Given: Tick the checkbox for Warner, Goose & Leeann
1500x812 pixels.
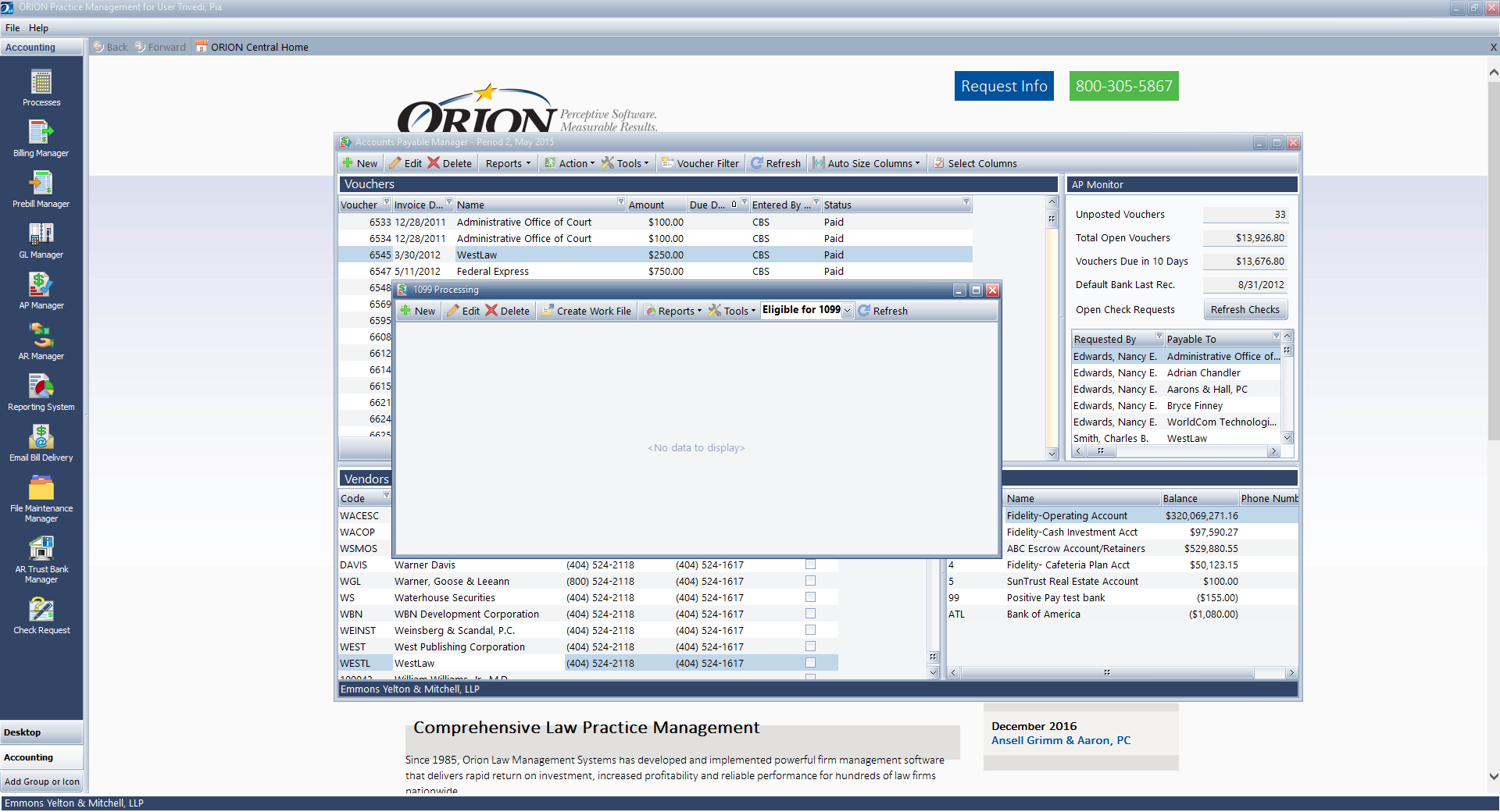Looking at the screenshot, I should click(x=810, y=581).
